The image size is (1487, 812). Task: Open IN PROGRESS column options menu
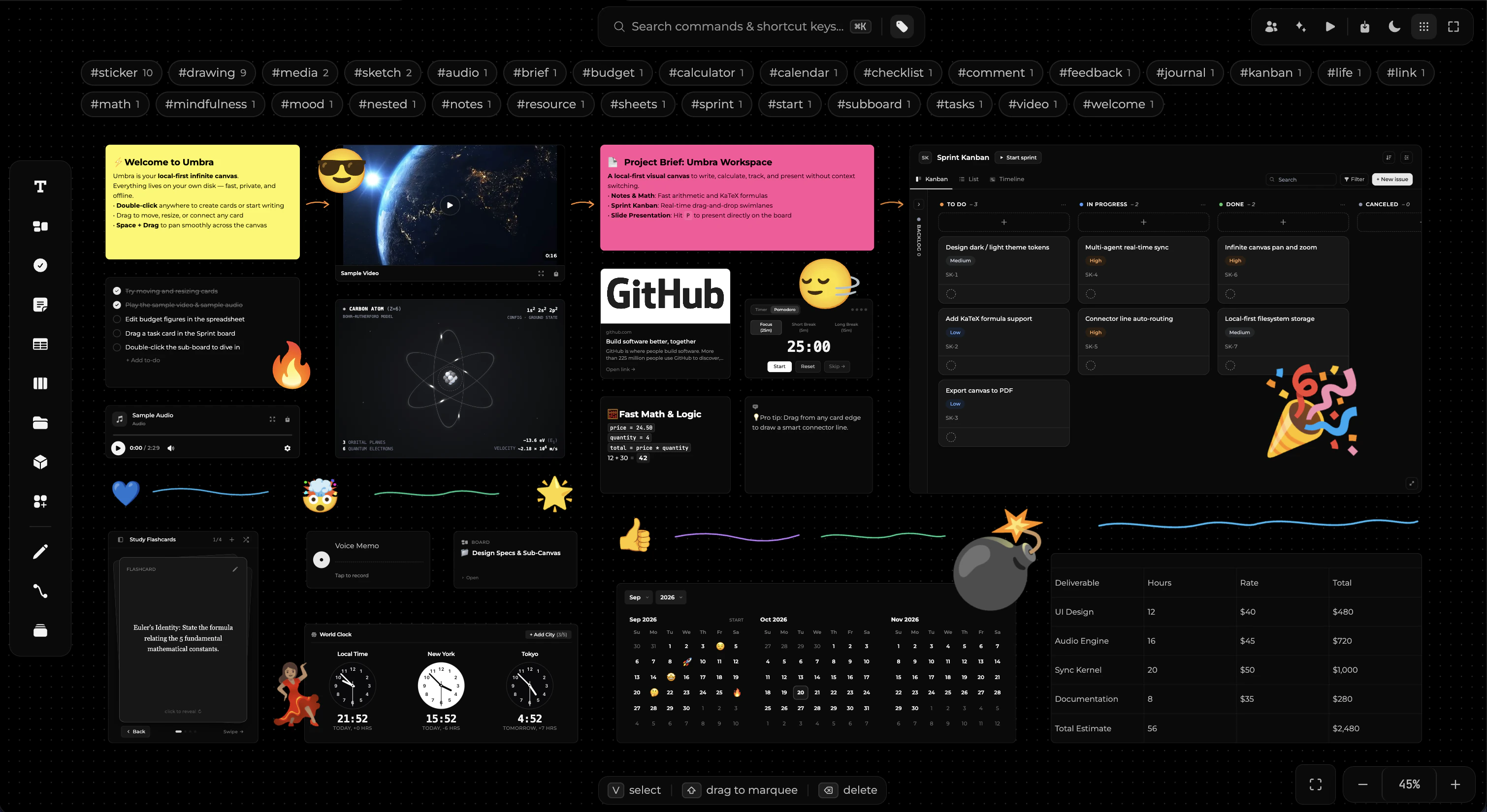point(1202,204)
